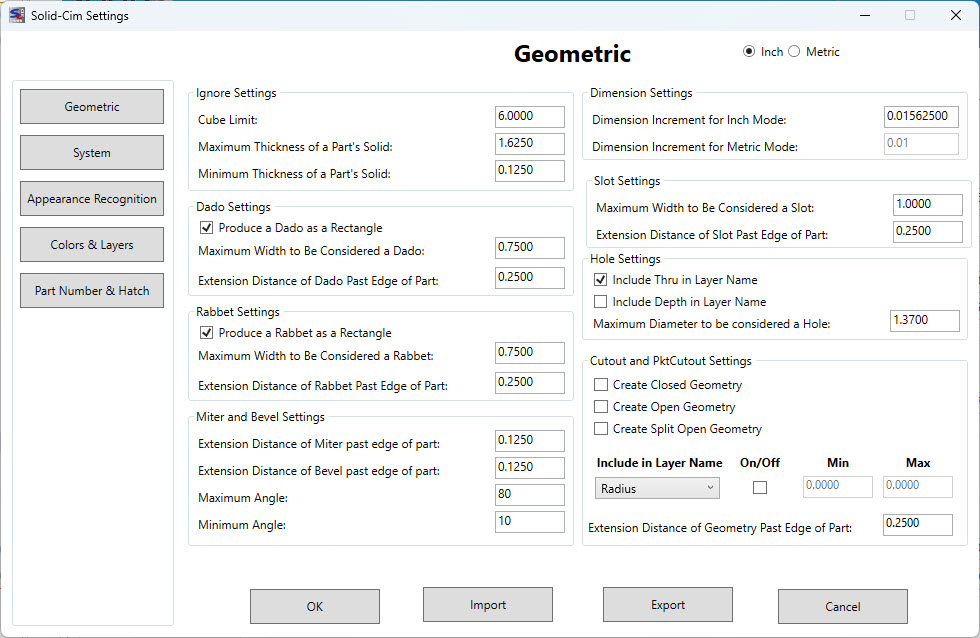Click Maximum Diameter considered a Hole field
Screen dimensions: 980x638
pos(924,321)
